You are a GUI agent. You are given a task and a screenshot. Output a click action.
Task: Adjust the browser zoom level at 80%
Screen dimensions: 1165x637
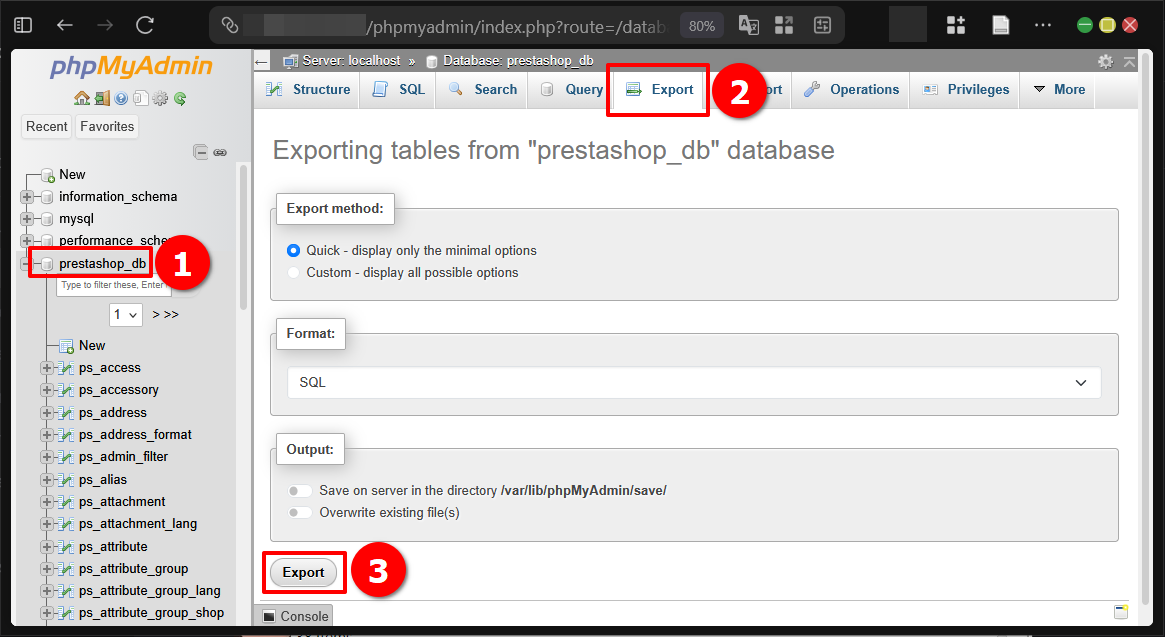[701, 25]
